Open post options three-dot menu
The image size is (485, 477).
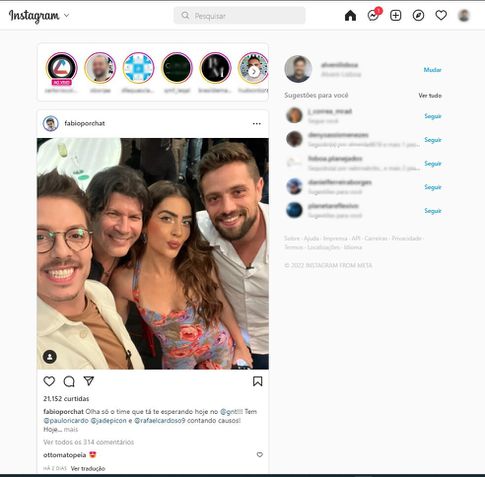[257, 124]
